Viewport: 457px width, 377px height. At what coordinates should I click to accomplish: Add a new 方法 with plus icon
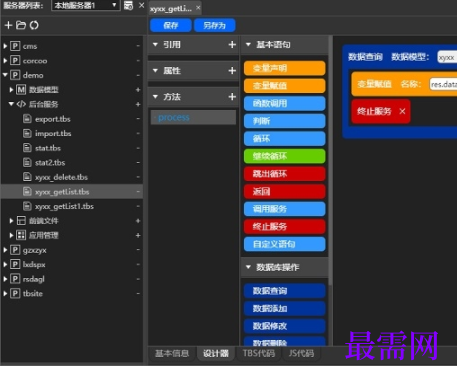[232, 97]
